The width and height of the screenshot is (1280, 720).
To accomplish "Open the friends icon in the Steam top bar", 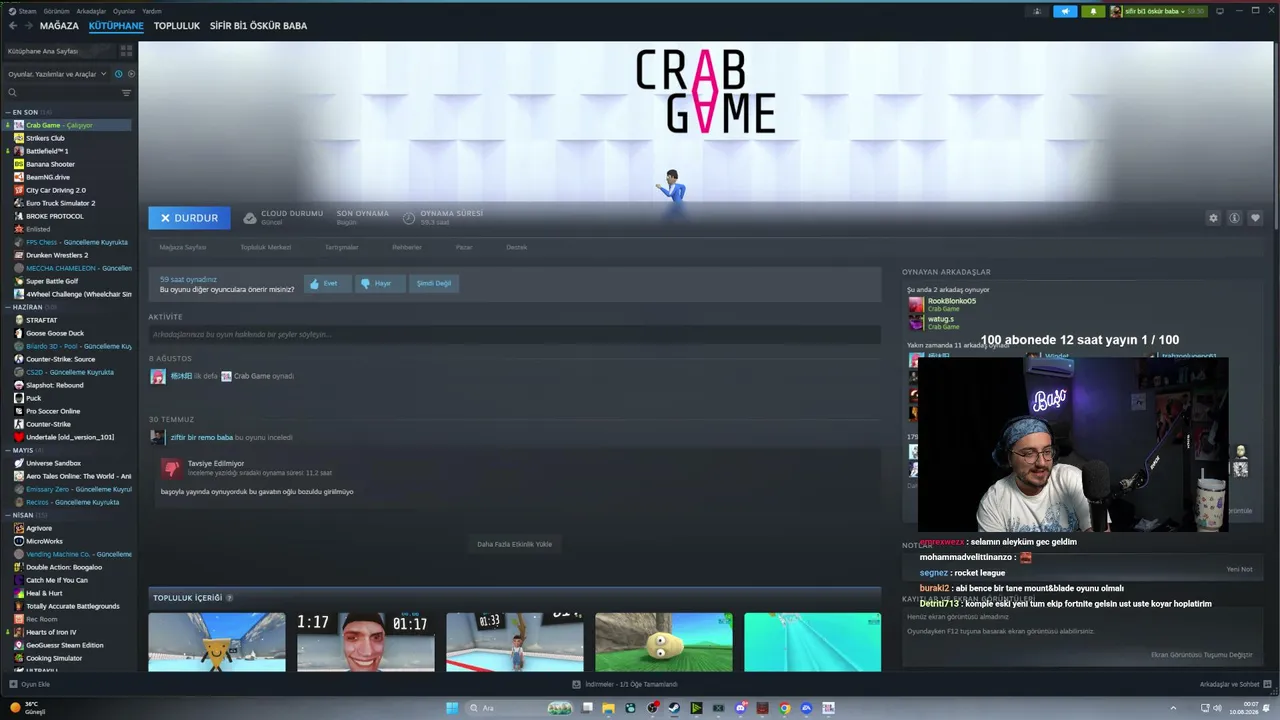I will click(x=1037, y=11).
